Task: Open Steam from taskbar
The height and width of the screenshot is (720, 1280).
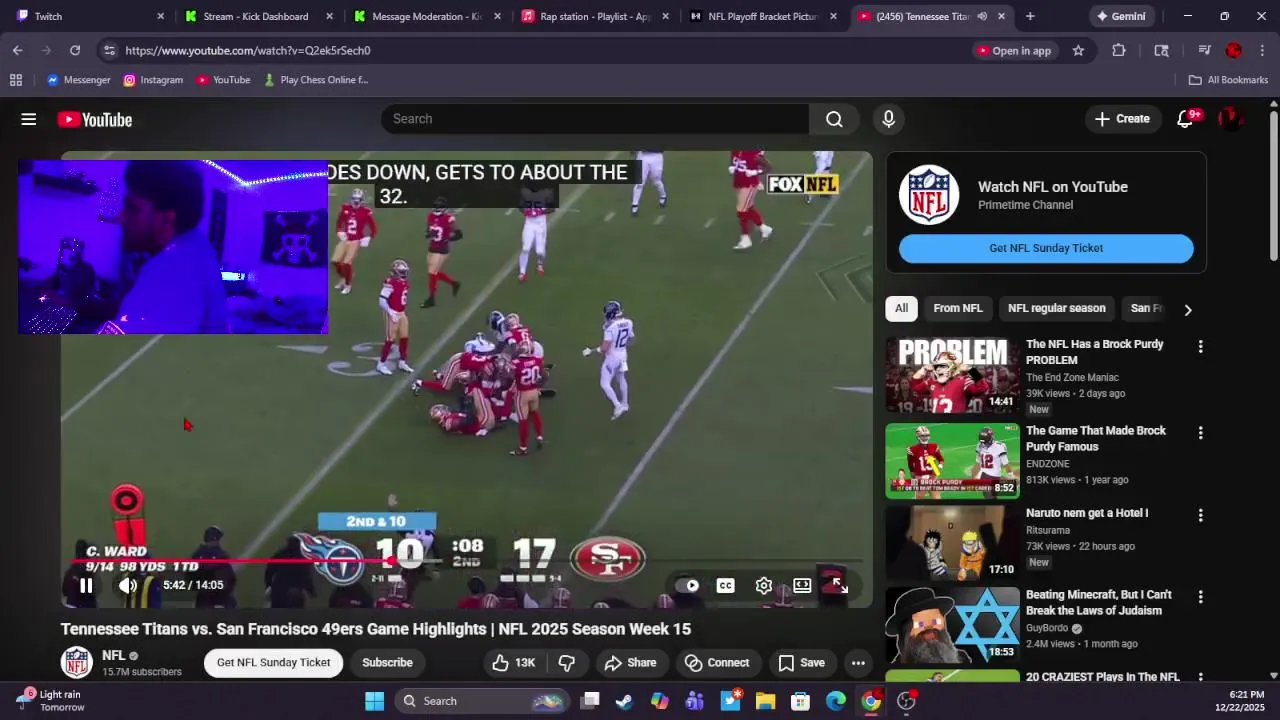Action: pos(624,701)
